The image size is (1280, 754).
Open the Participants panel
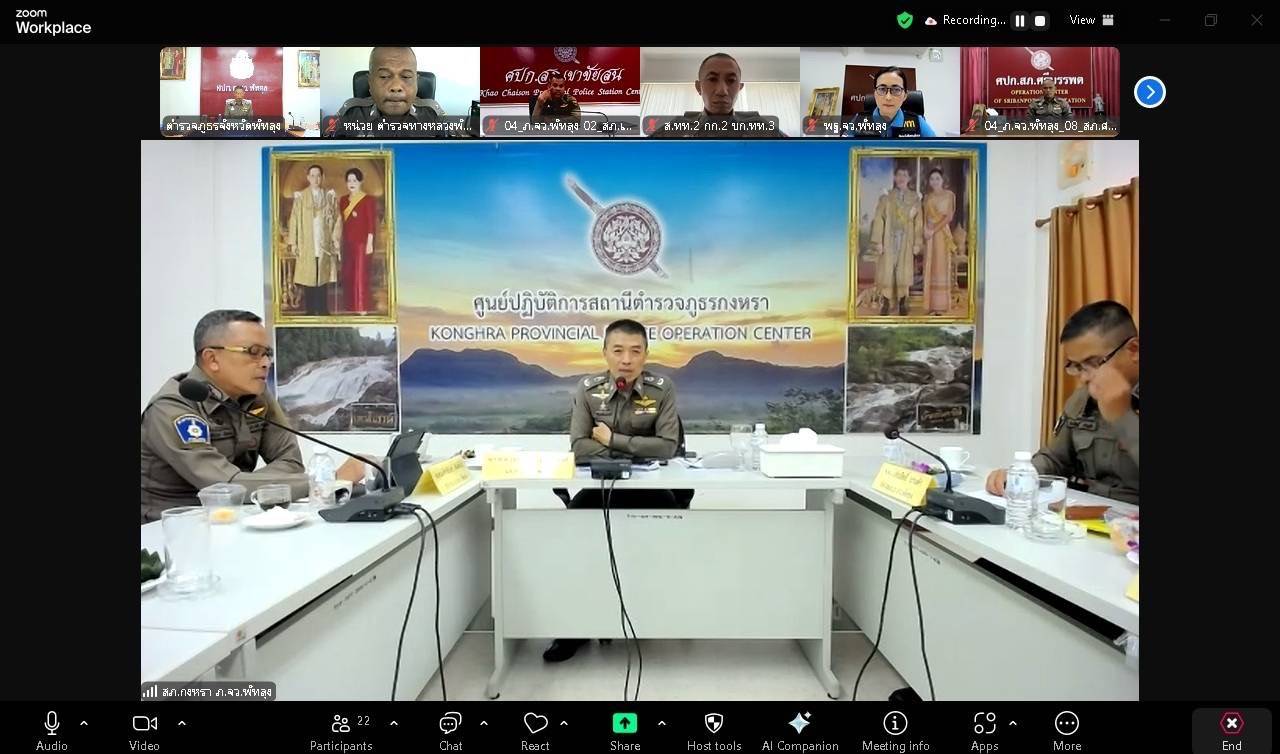click(340, 730)
